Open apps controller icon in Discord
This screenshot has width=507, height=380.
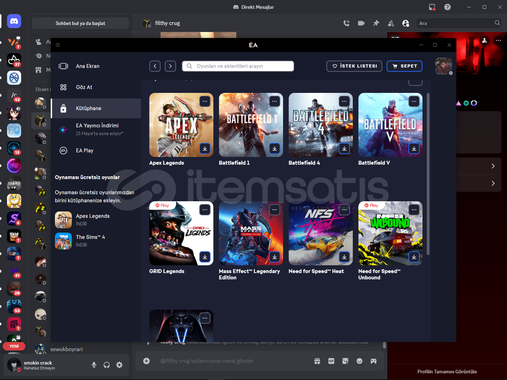[373, 361]
